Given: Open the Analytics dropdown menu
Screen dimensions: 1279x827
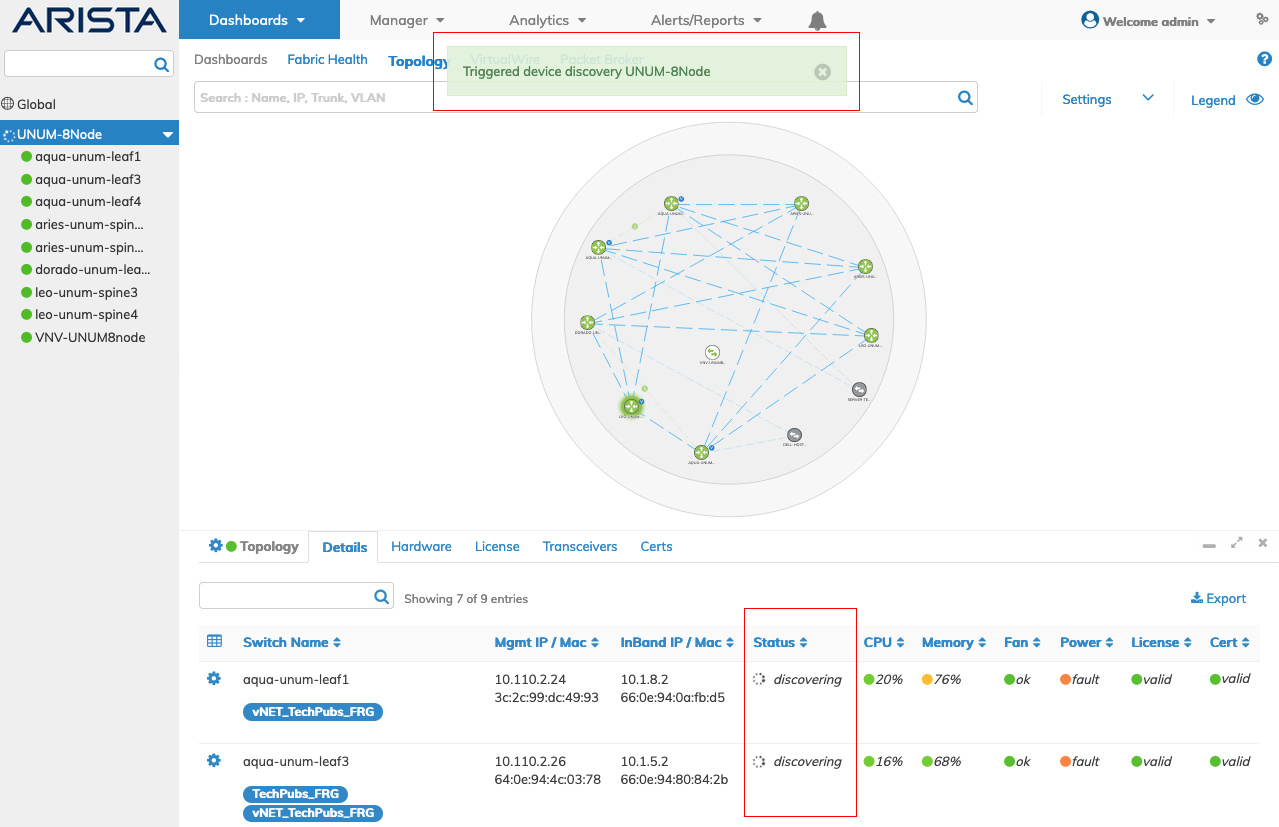Looking at the screenshot, I should pos(548,20).
